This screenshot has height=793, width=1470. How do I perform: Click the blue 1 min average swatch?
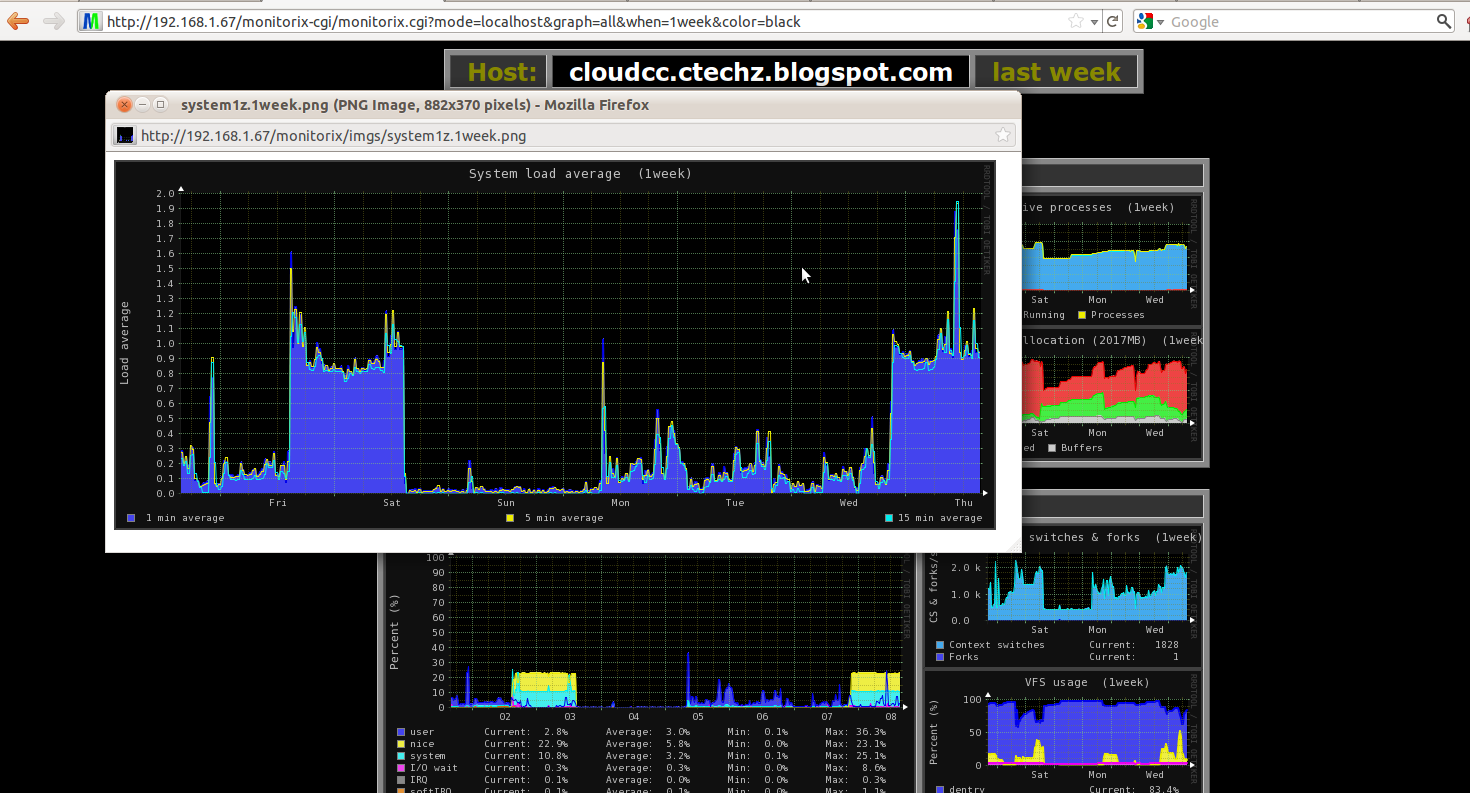131,518
